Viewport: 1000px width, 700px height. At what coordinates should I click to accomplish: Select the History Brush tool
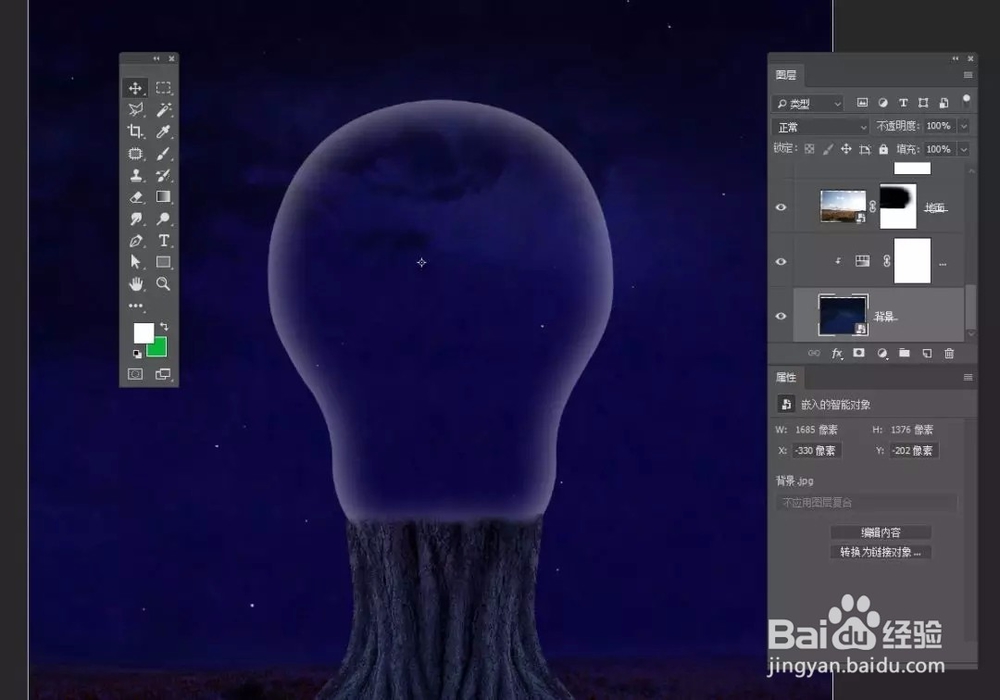[x=163, y=175]
